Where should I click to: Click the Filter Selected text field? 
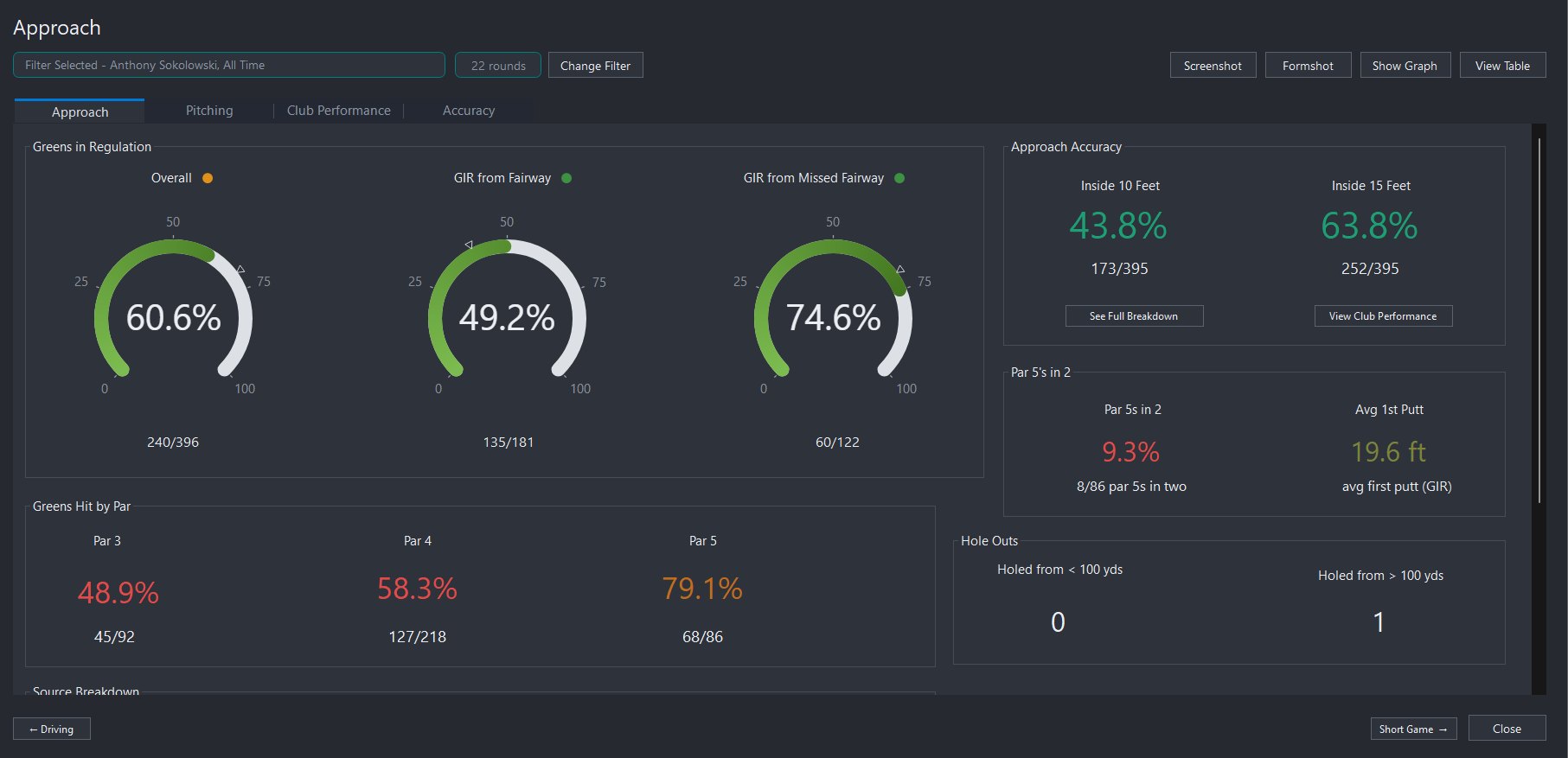click(x=229, y=65)
